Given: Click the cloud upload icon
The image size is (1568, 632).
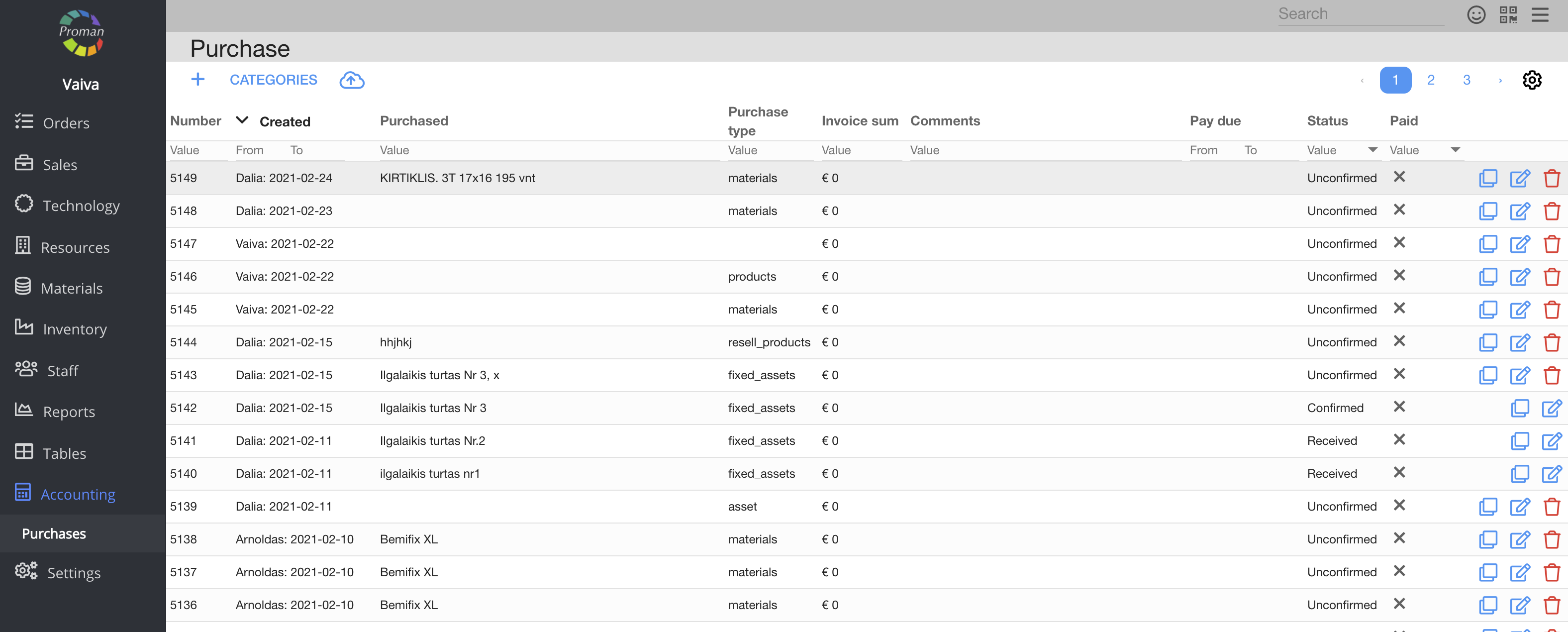Looking at the screenshot, I should [351, 80].
